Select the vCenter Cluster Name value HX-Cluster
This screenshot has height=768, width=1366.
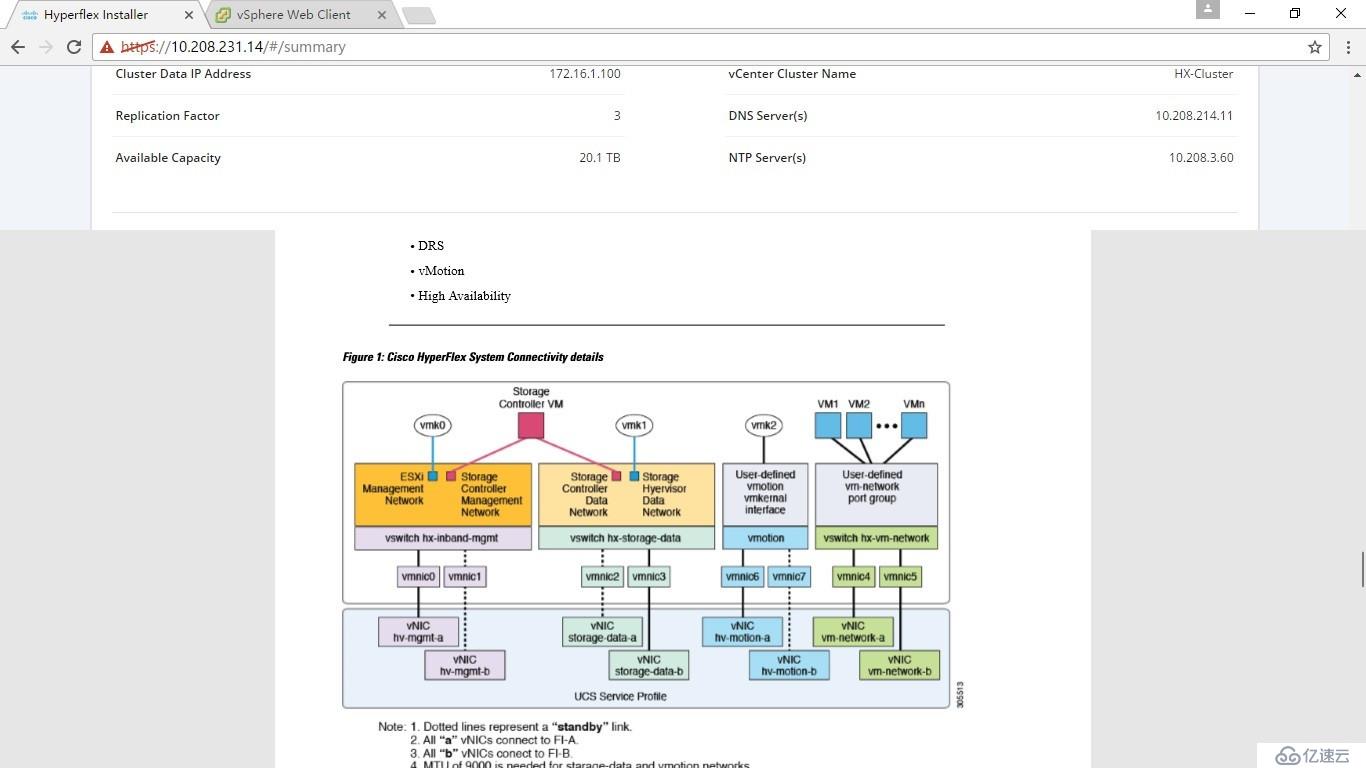tap(1204, 74)
